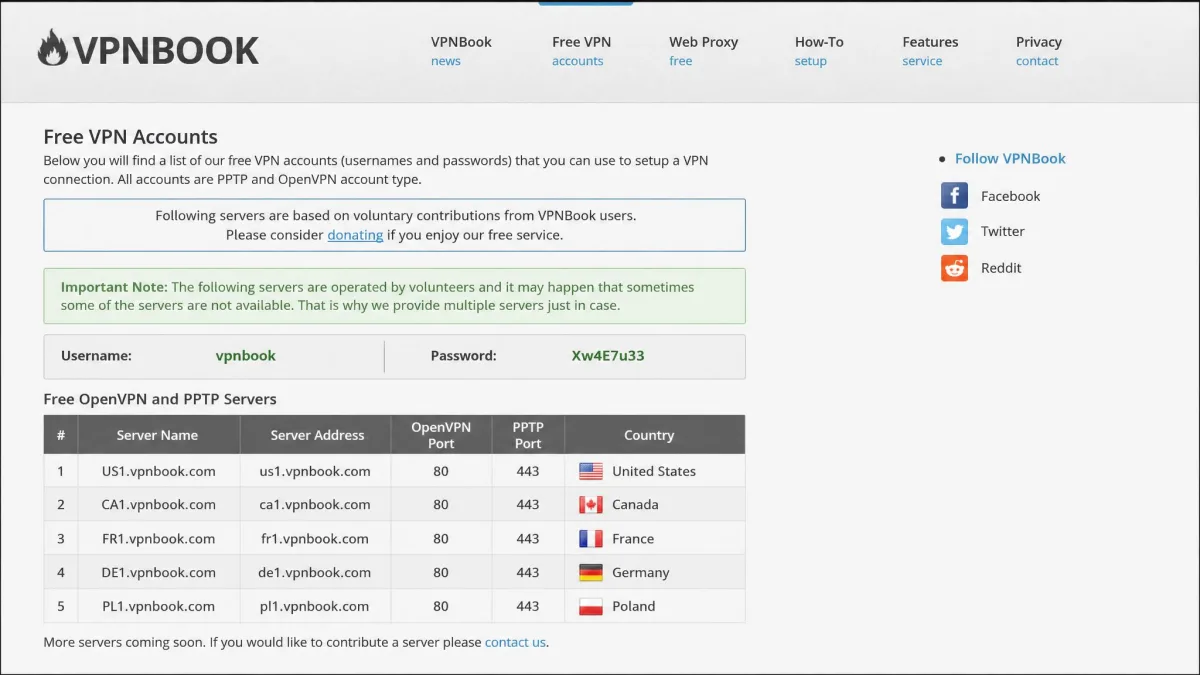
Task: Click the Password label
Action: click(463, 355)
